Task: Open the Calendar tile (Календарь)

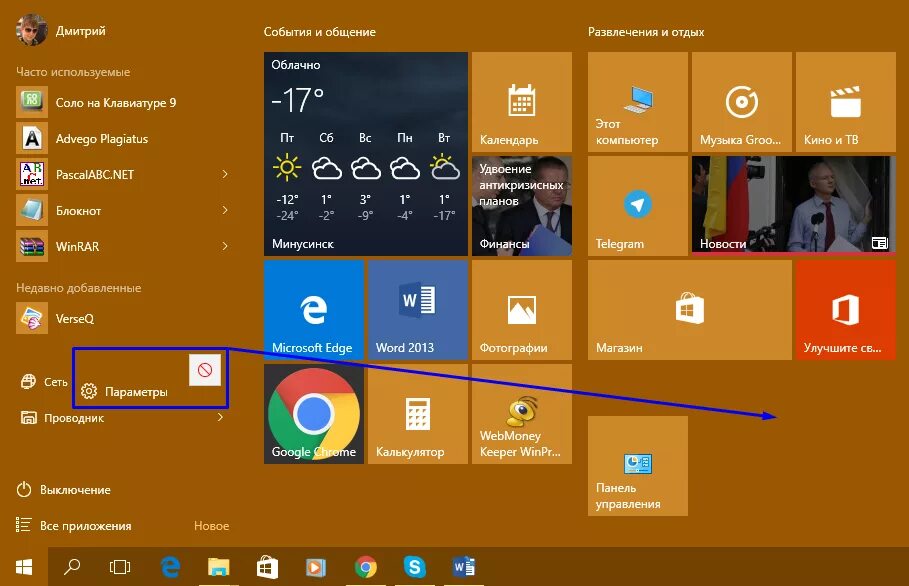Action: pos(522,102)
